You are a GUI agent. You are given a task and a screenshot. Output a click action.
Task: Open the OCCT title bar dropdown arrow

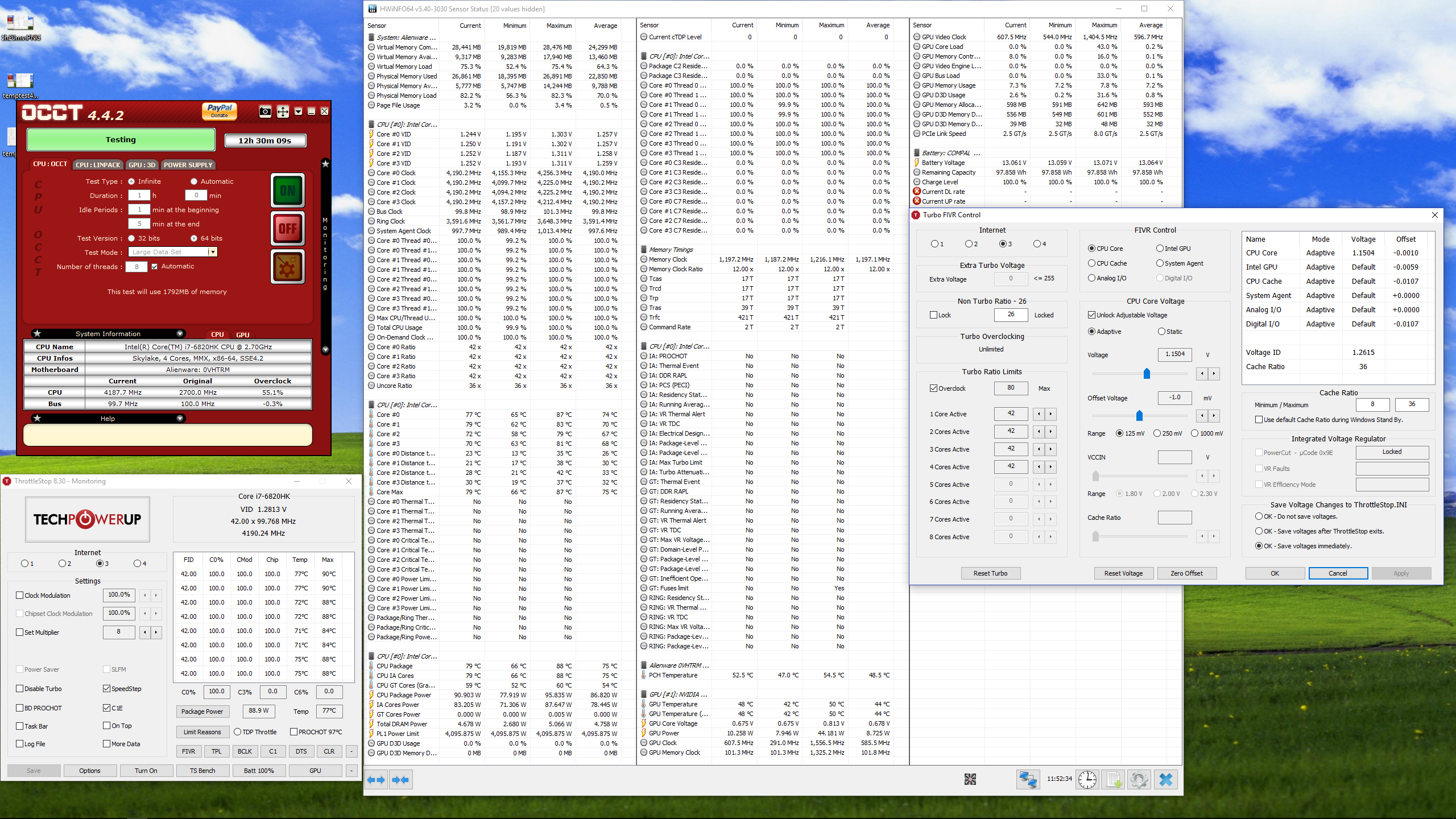tap(298, 111)
